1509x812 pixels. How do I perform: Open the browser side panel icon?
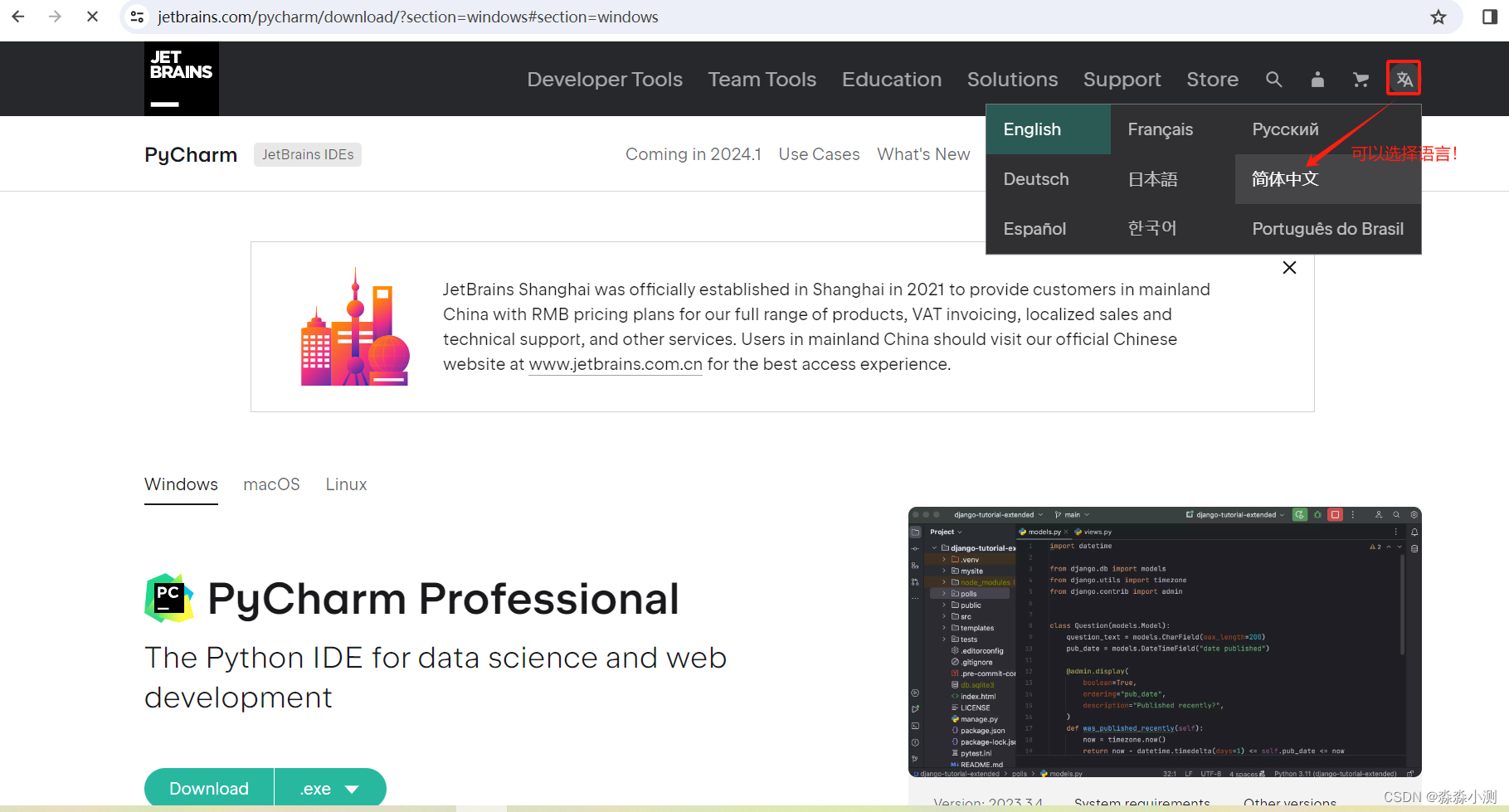click(1489, 17)
